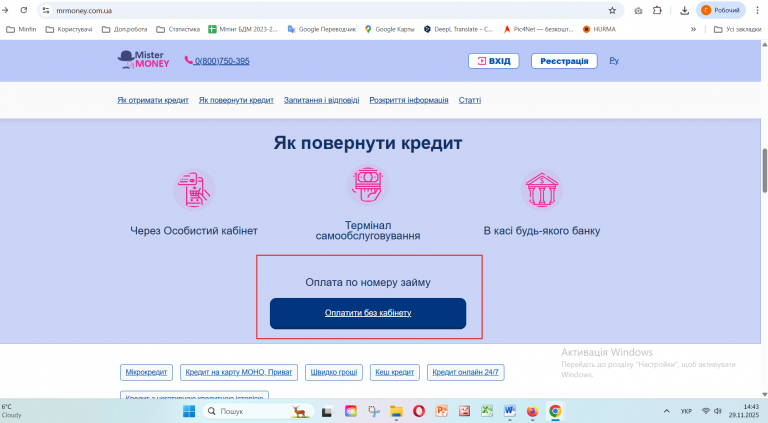Go to Запитання і відповіді
The height and width of the screenshot is (423, 768).
[321, 100]
